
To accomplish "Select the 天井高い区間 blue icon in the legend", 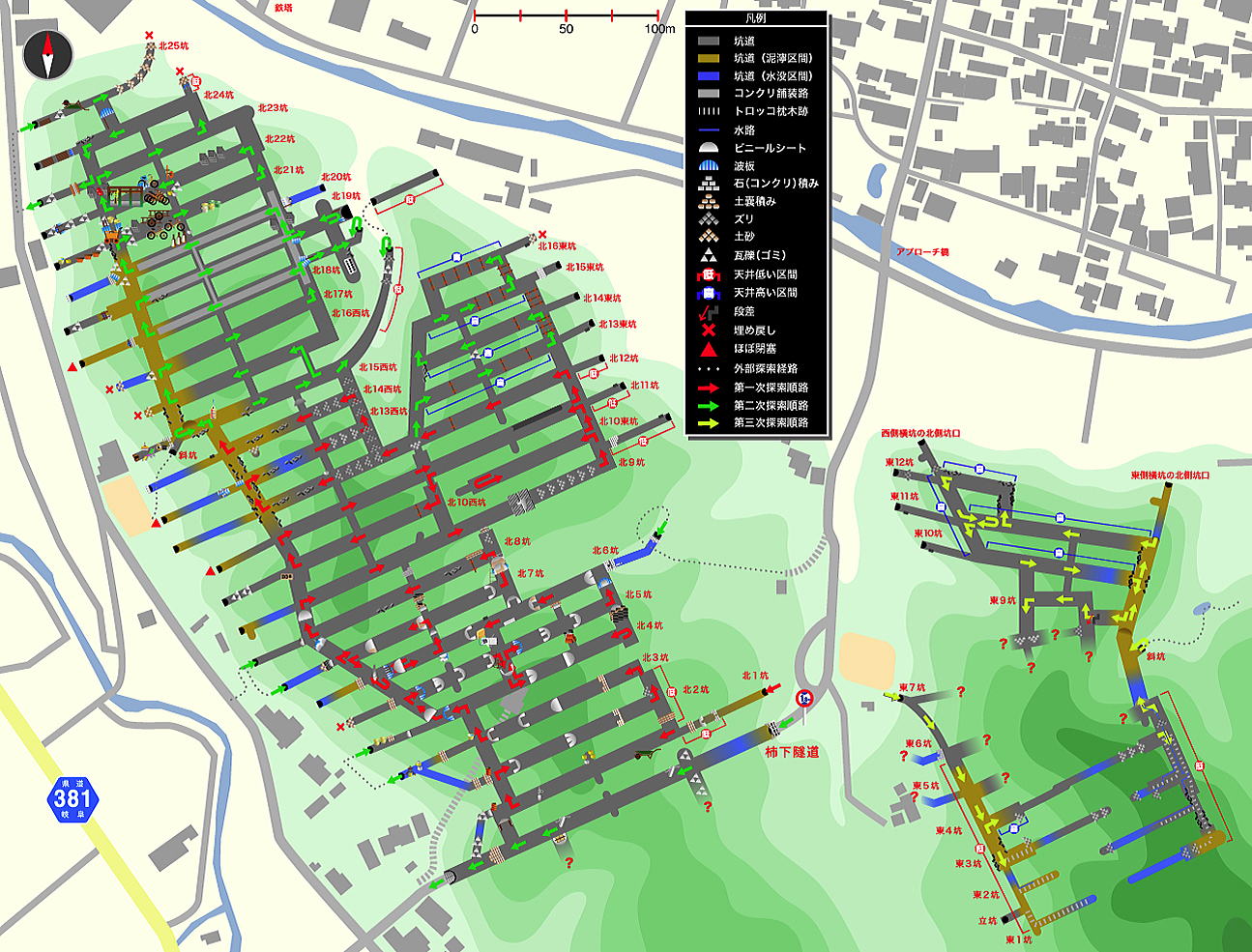I will pos(710,293).
